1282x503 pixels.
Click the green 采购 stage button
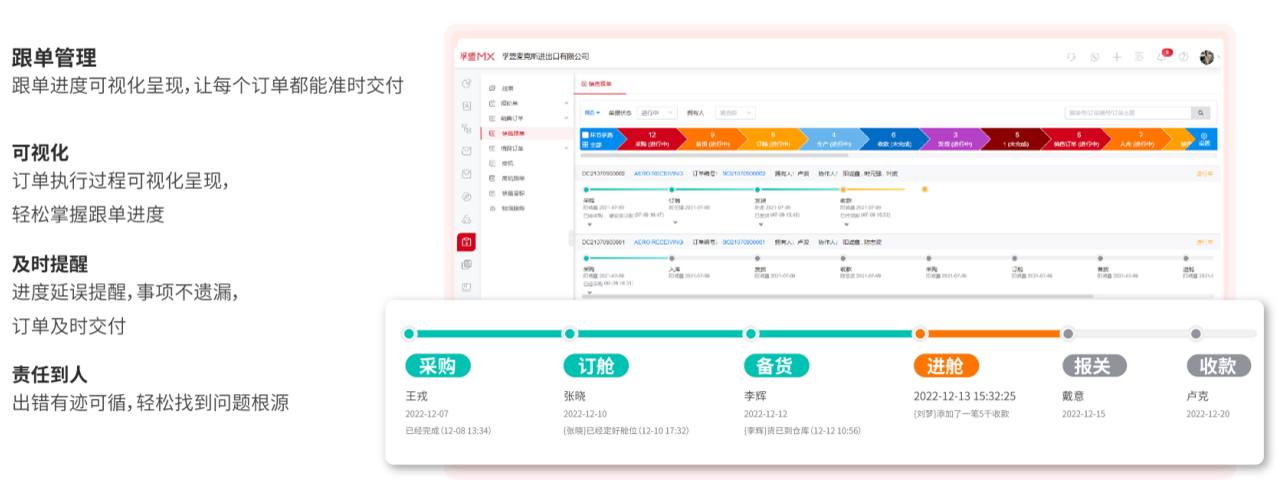(437, 365)
